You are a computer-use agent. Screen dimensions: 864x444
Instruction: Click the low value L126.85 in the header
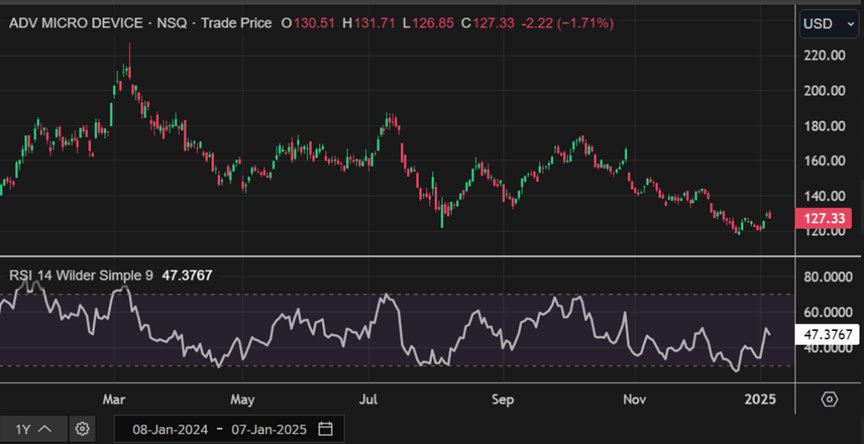coord(428,23)
